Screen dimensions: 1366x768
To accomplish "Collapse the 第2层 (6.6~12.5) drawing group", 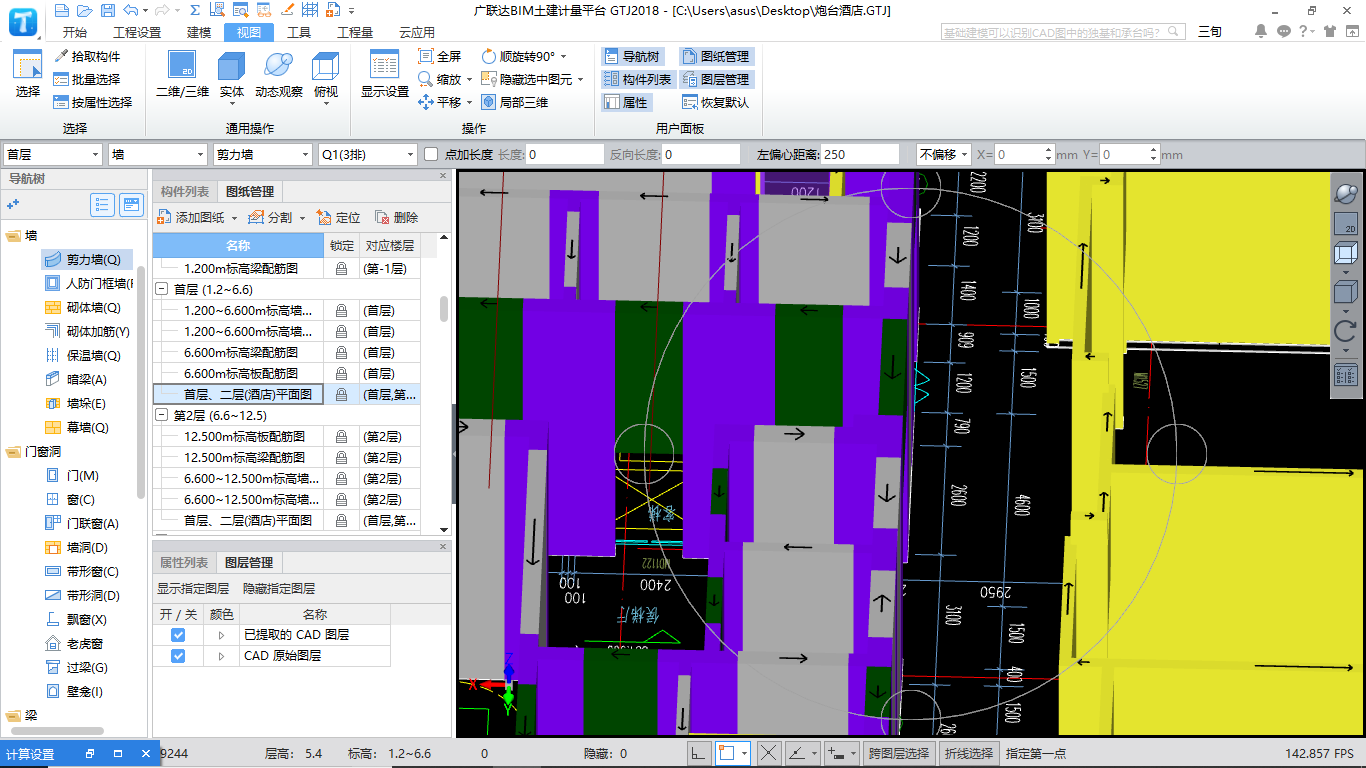I will pos(161,415).
